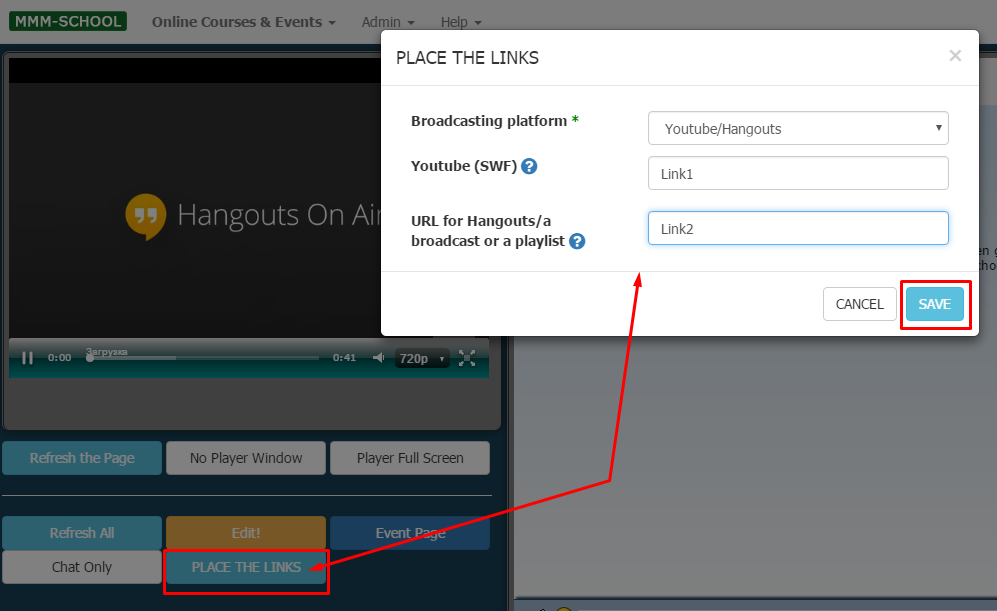The width and height of the screenshot is (997, 611).
Task: Pause the video player
Action: pos(27,358)
